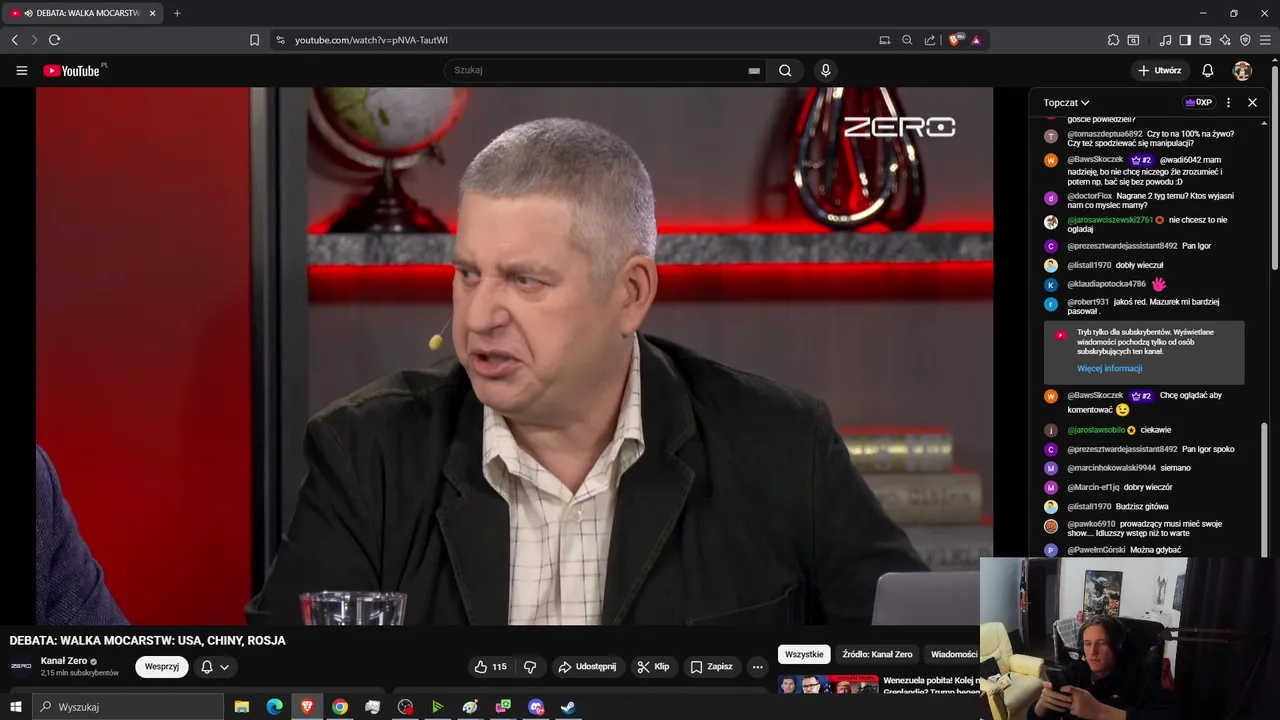
Task: Close the DEBATA YouTube tab
Action: click(152, 13)
